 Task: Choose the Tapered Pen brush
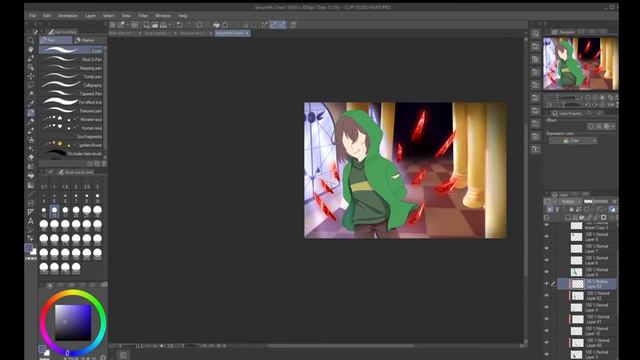pyautogui.click(x=71, y=93)
